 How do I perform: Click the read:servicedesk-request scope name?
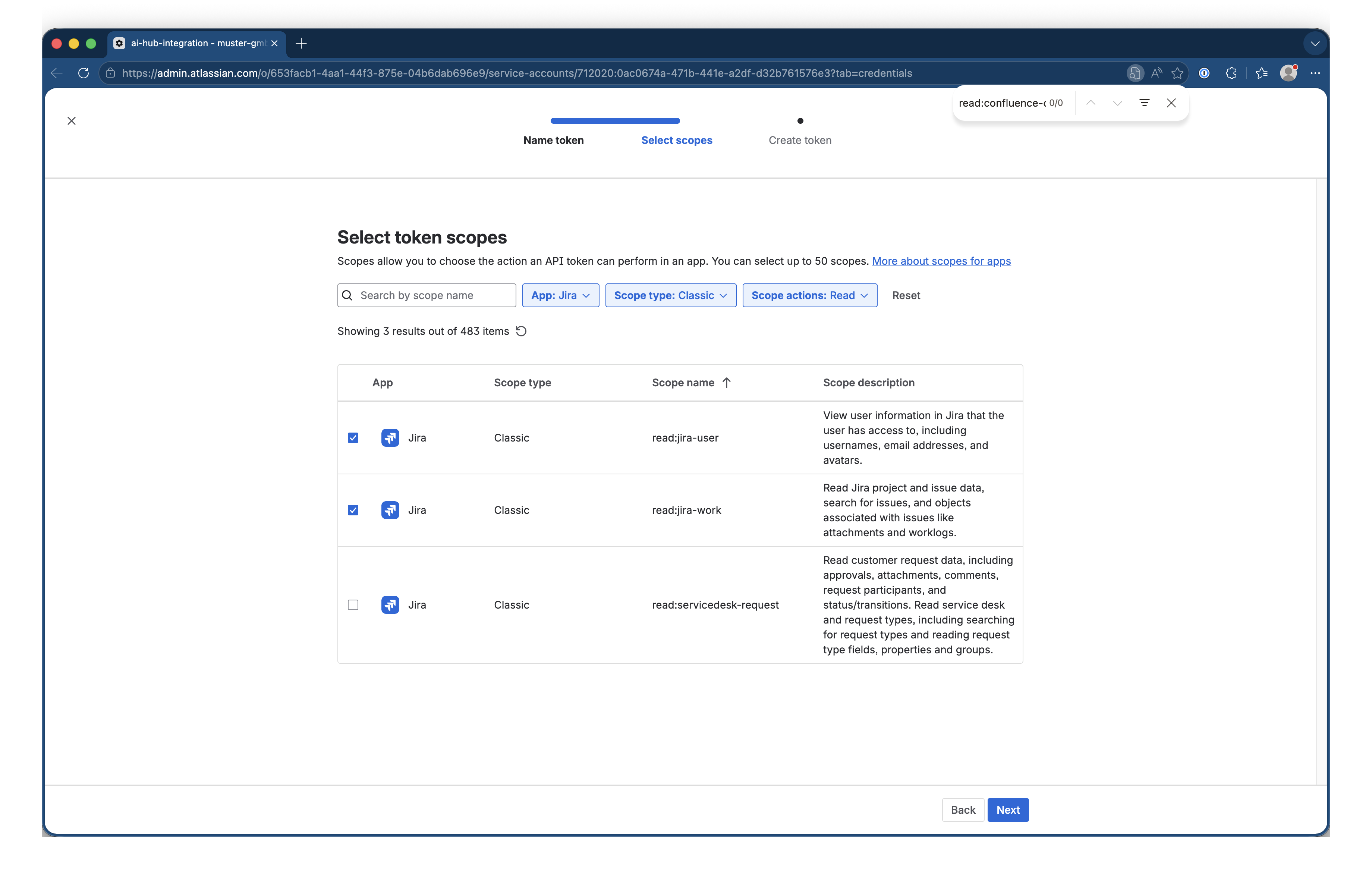[x=715, y=605]
